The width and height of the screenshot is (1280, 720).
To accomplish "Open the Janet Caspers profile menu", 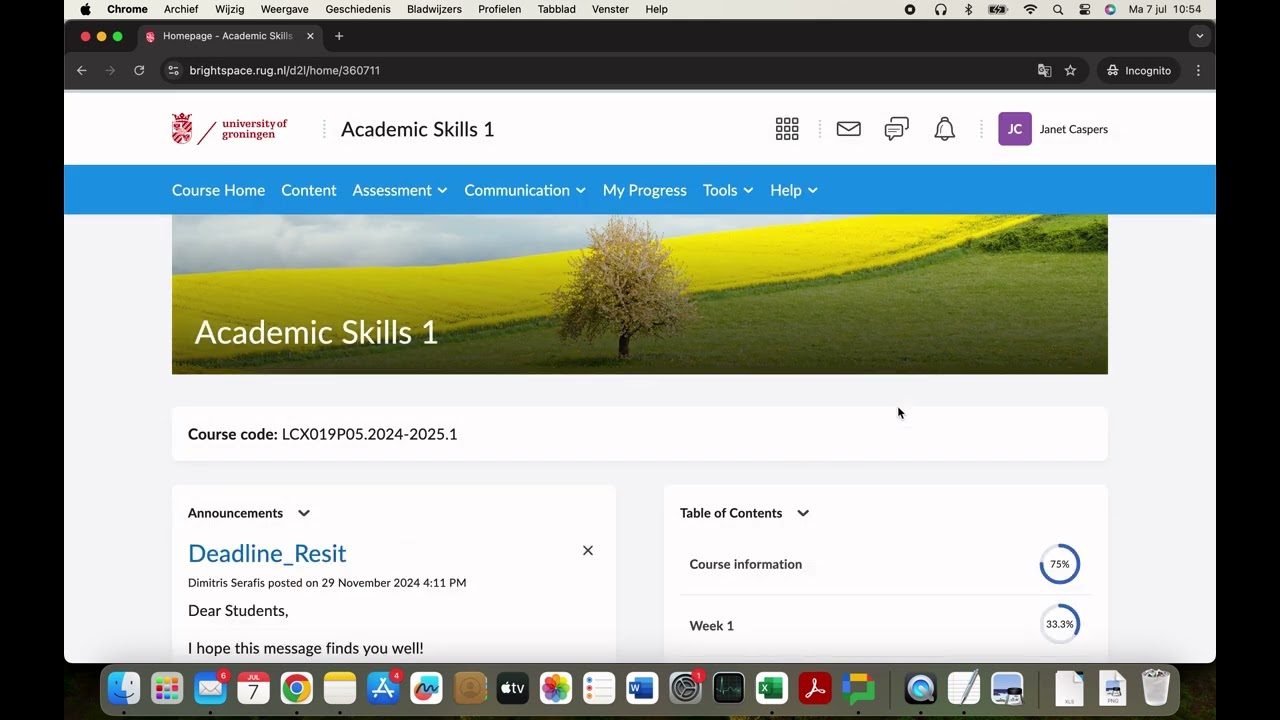I will click(1053, 129).
